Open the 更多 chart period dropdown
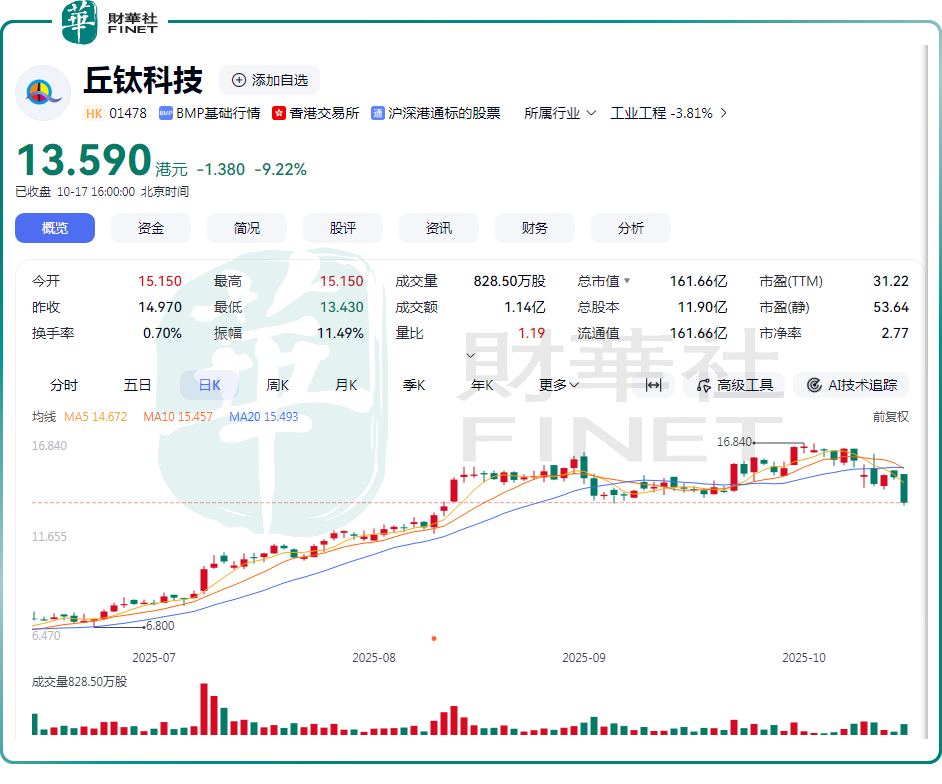This screenshot has height=784, width=942. click(x=559, y=385)
